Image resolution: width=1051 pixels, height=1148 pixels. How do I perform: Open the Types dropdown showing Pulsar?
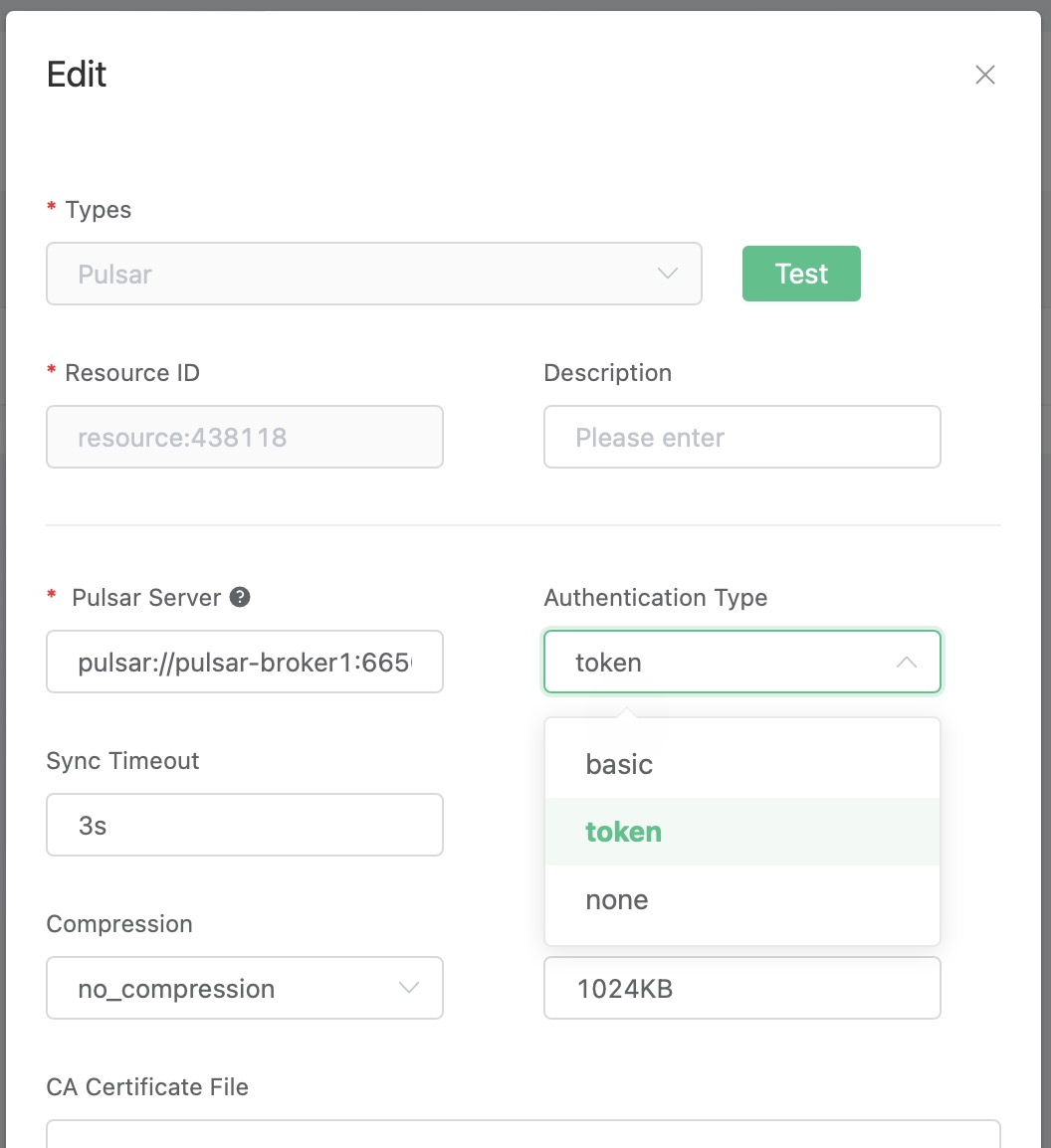(x=374, y=274)
